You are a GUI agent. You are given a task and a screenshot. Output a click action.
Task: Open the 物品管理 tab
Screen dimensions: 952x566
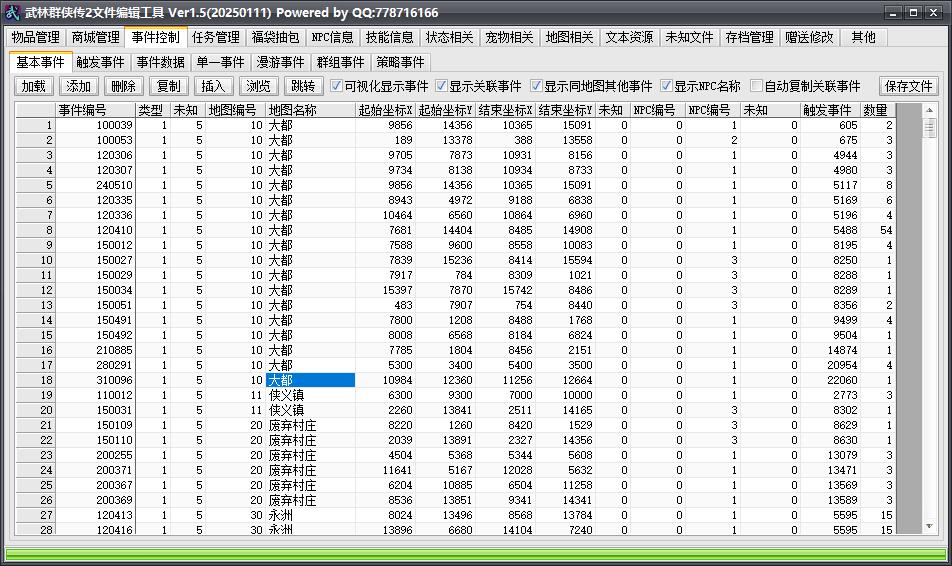[x=35, y=37]
